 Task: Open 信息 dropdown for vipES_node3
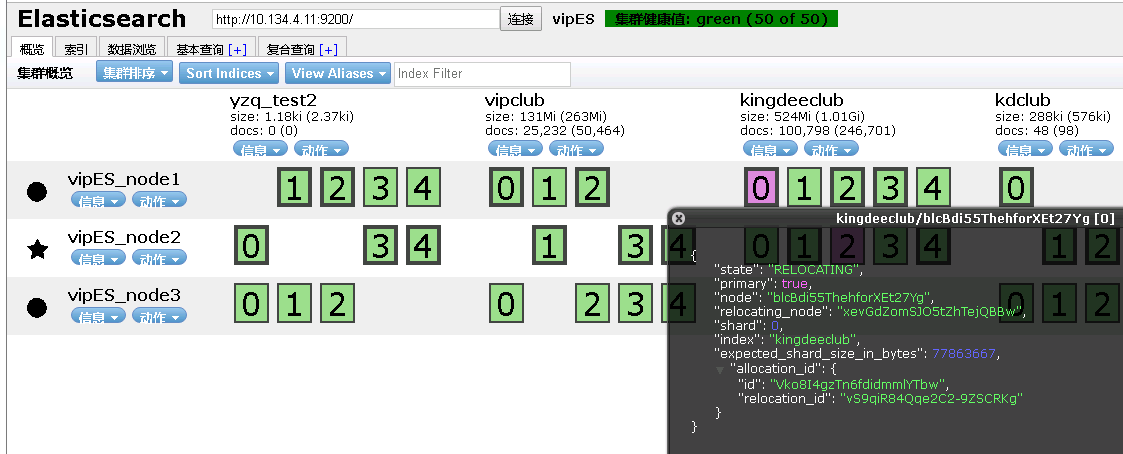point(98,316)
